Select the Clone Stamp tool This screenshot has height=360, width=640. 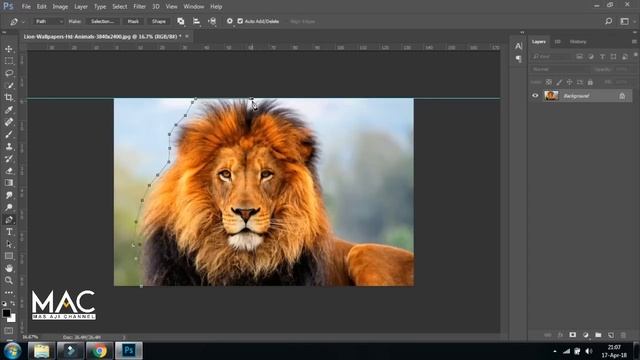(x=9, y=147)
